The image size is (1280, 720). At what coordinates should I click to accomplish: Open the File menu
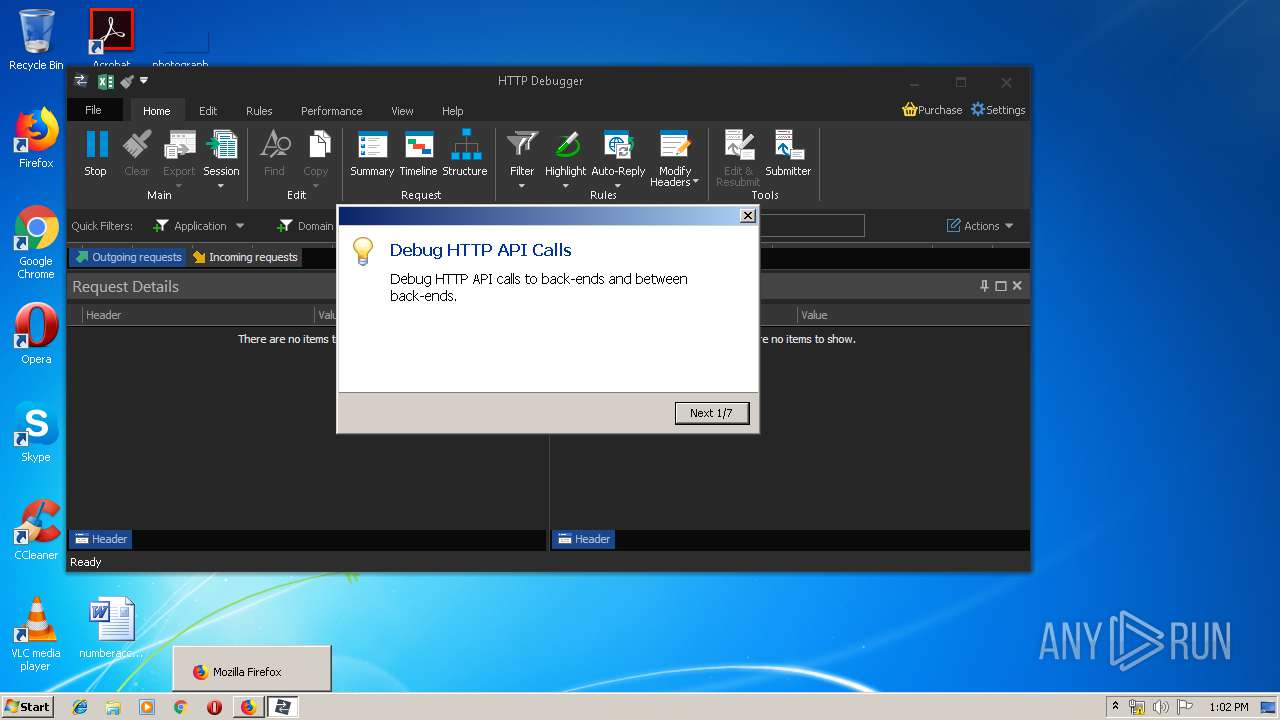pyautogui.click(x=94, y=110)
